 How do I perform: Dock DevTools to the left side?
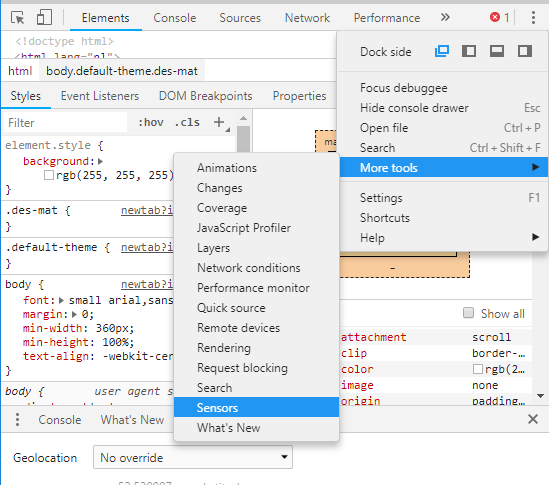[469, 51]
